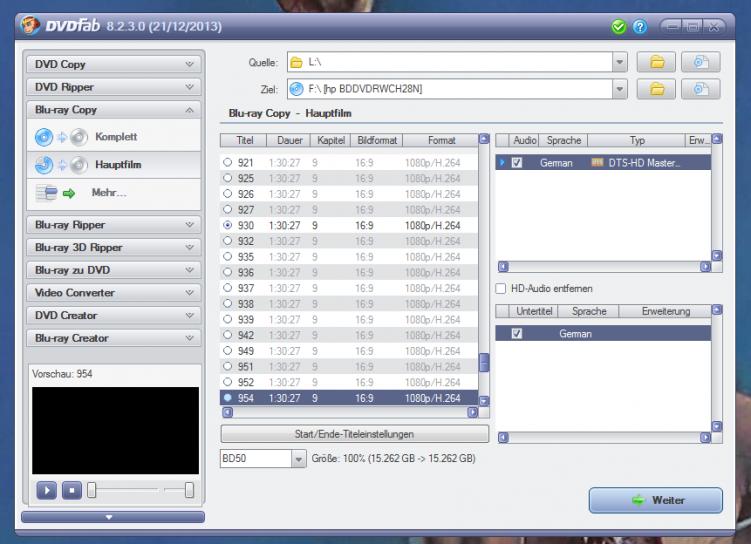The height and width of the screenshot is (544, 751).
Task: Select title row 938 in list
Action: click(349, 304)
